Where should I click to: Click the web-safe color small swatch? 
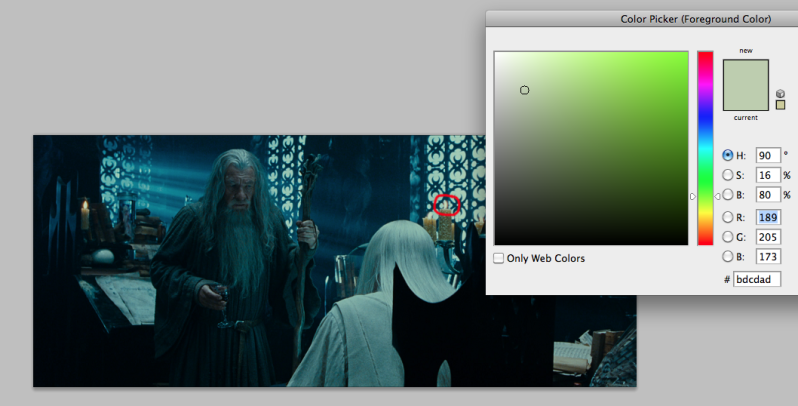780,105
